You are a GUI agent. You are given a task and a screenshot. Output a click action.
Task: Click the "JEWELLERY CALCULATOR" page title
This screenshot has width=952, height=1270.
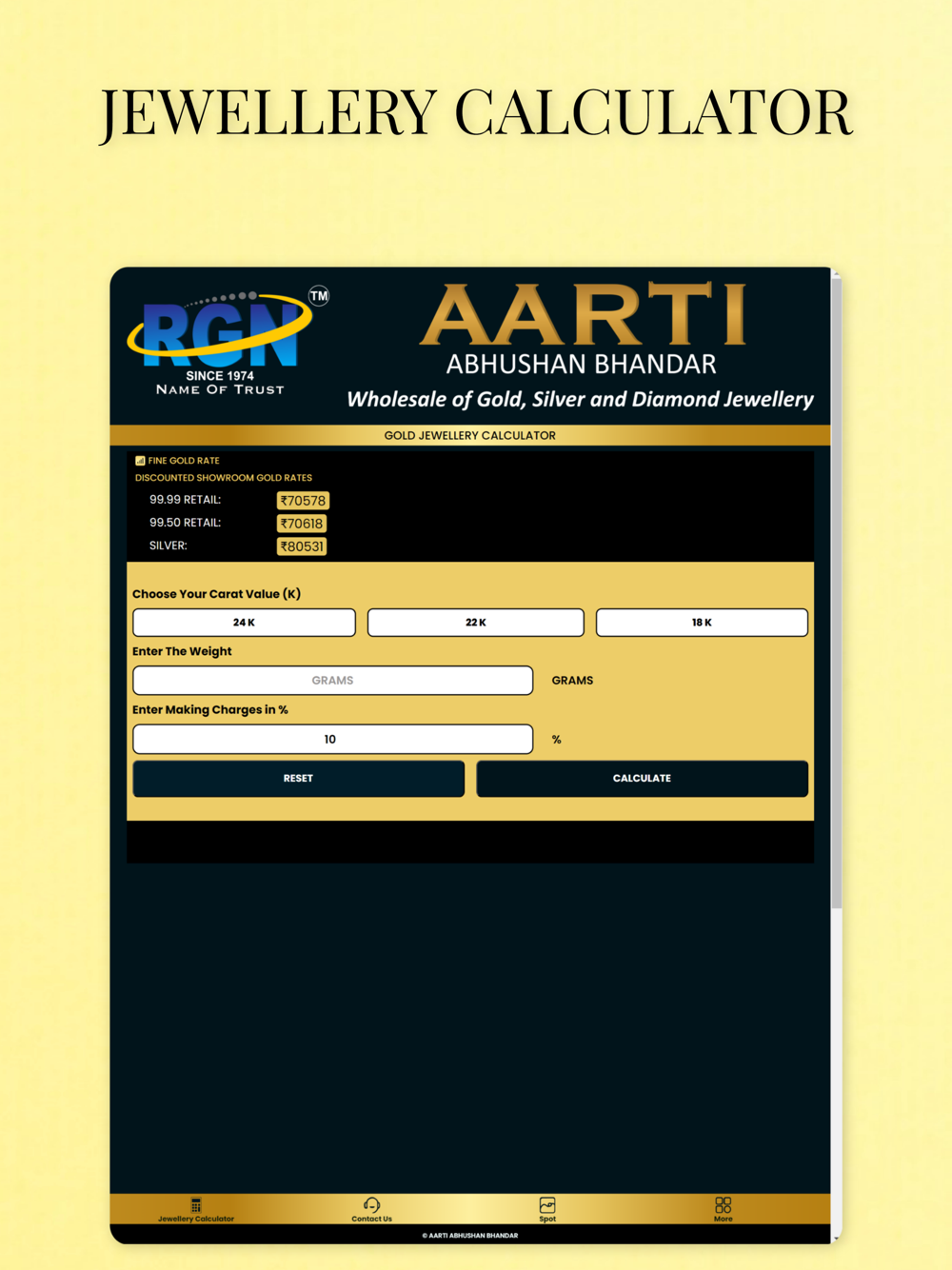[476, 113]
